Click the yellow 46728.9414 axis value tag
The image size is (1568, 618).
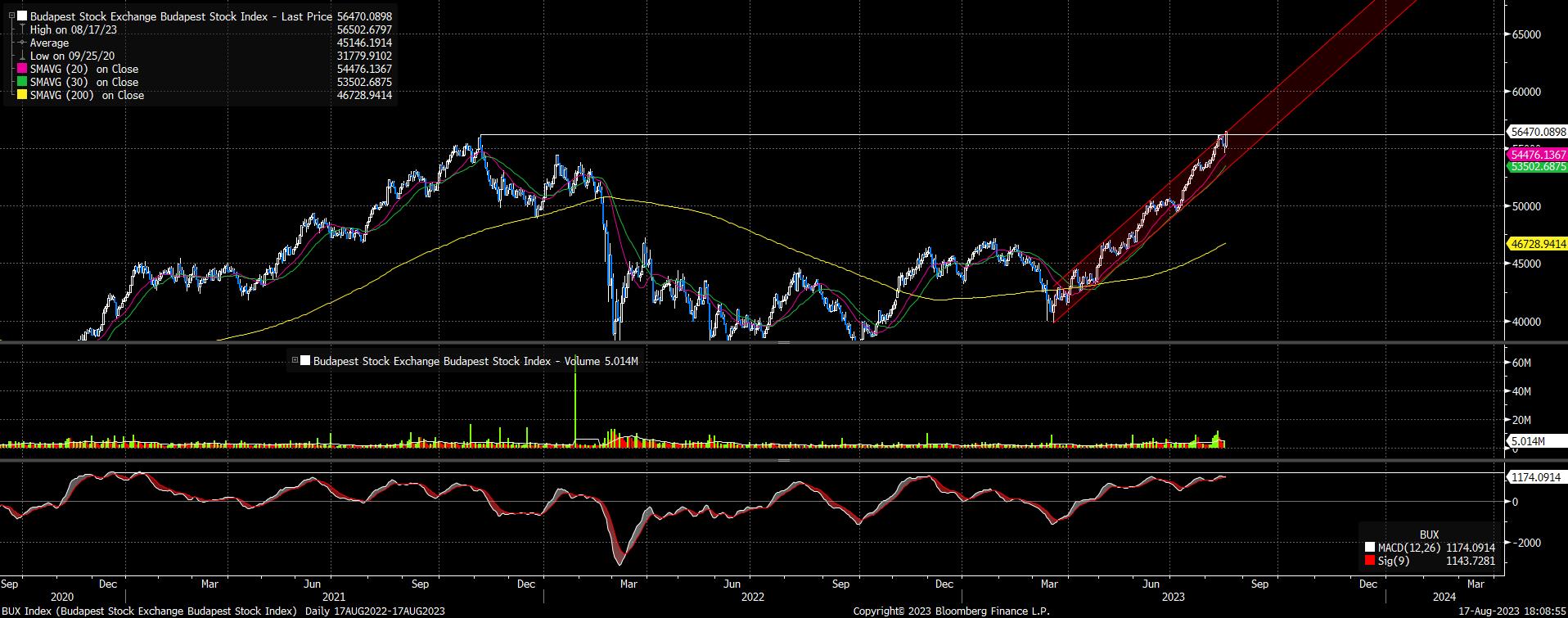(x=1537, y=244)
